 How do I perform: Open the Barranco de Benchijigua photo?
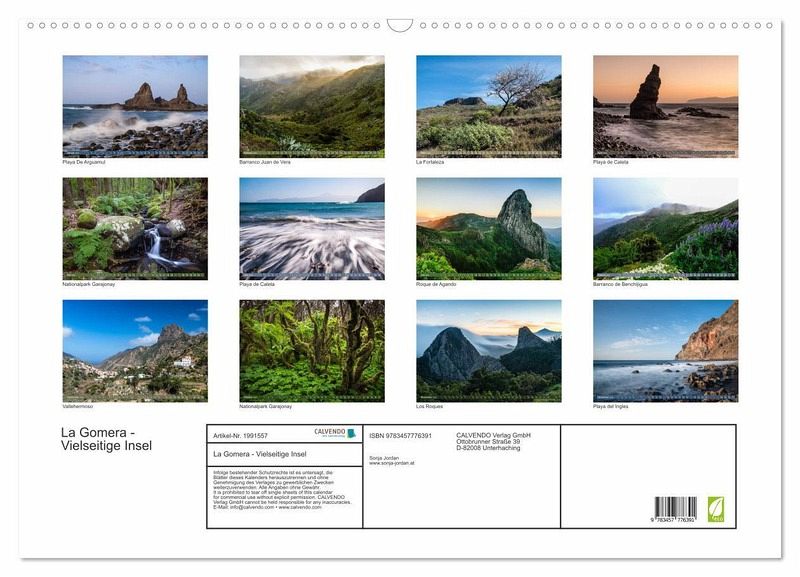click(x=665, y=228)
